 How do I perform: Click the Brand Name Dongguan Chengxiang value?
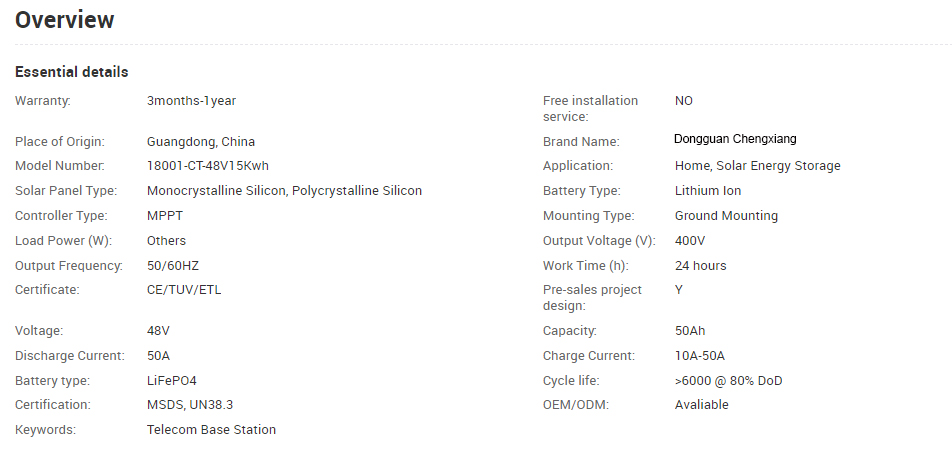[x=735, y=139]
